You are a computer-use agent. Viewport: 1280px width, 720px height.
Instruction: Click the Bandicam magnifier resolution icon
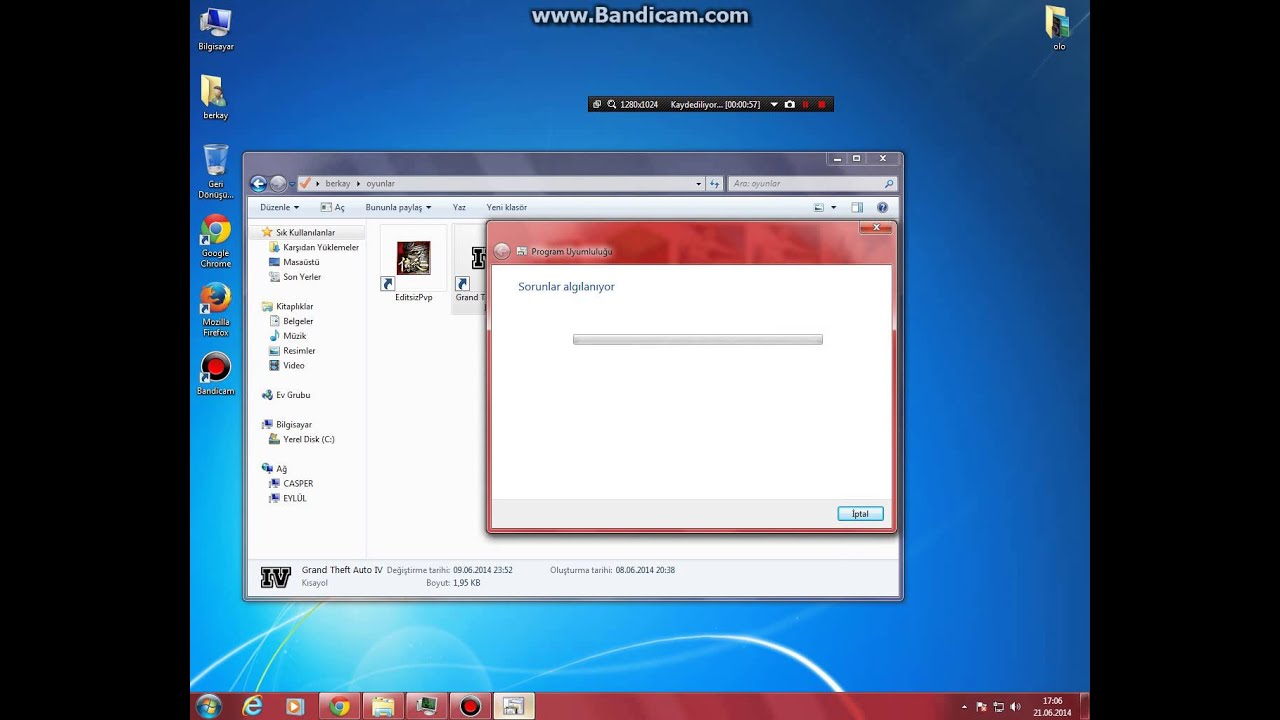coord(612,104)
